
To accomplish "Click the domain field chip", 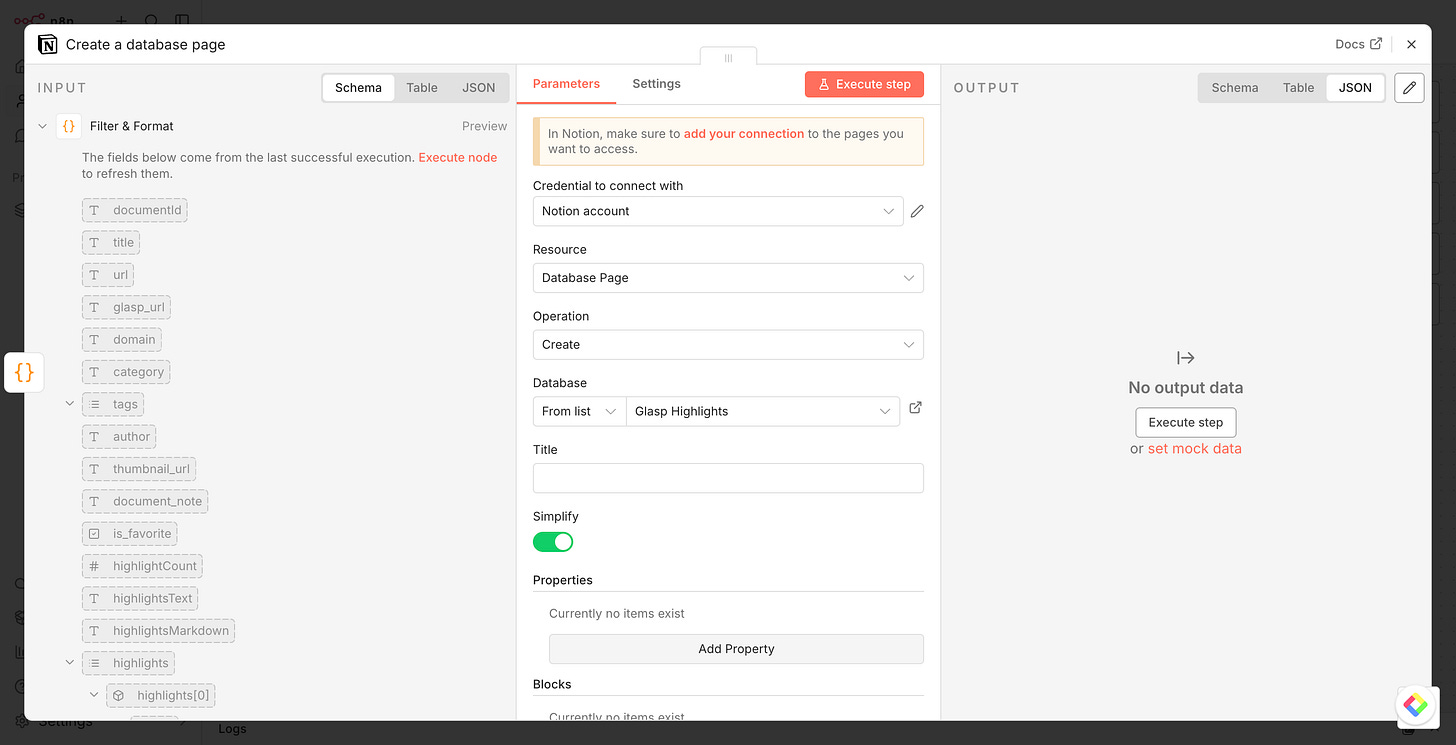I will pos(122,340).
